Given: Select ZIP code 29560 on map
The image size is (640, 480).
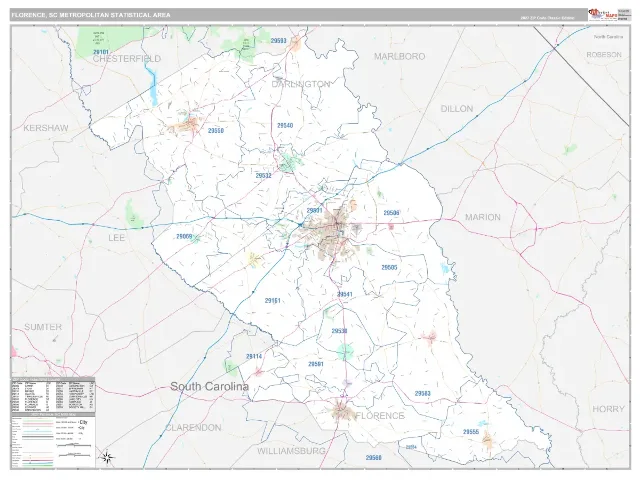Looking at the screenshot, I should [373, 458].
